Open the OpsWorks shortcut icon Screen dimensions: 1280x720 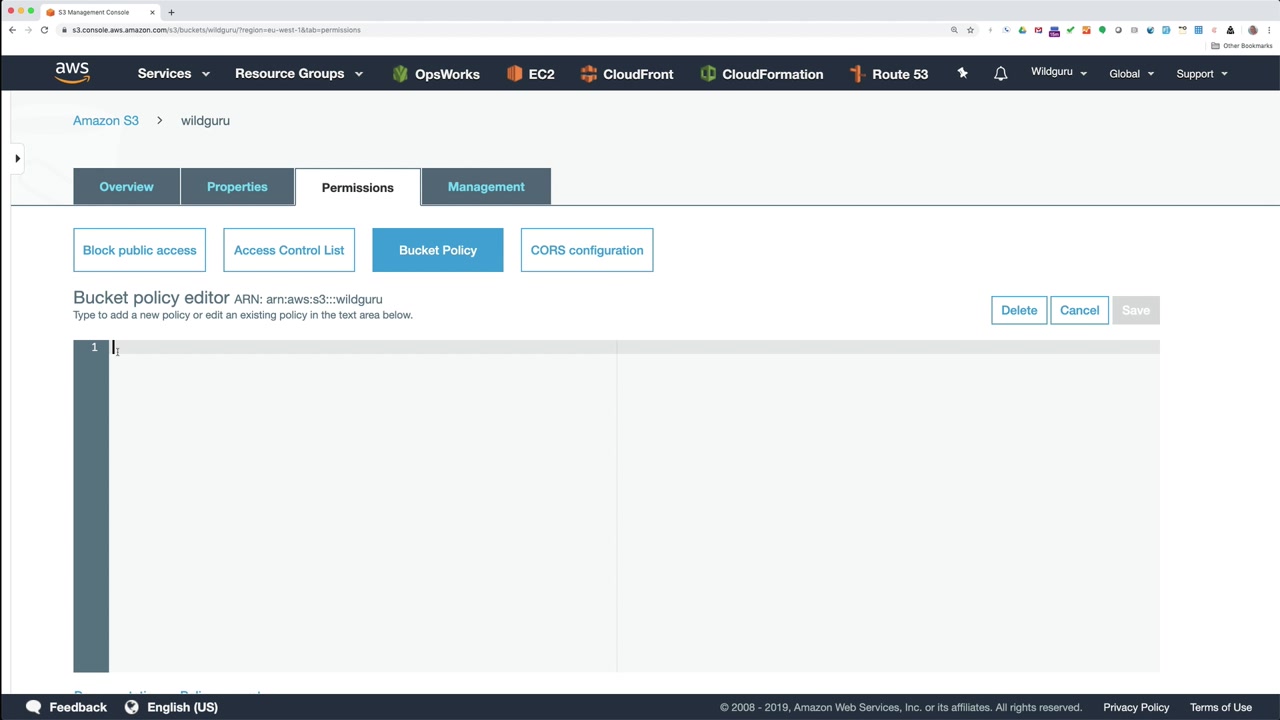pos(400,74)
